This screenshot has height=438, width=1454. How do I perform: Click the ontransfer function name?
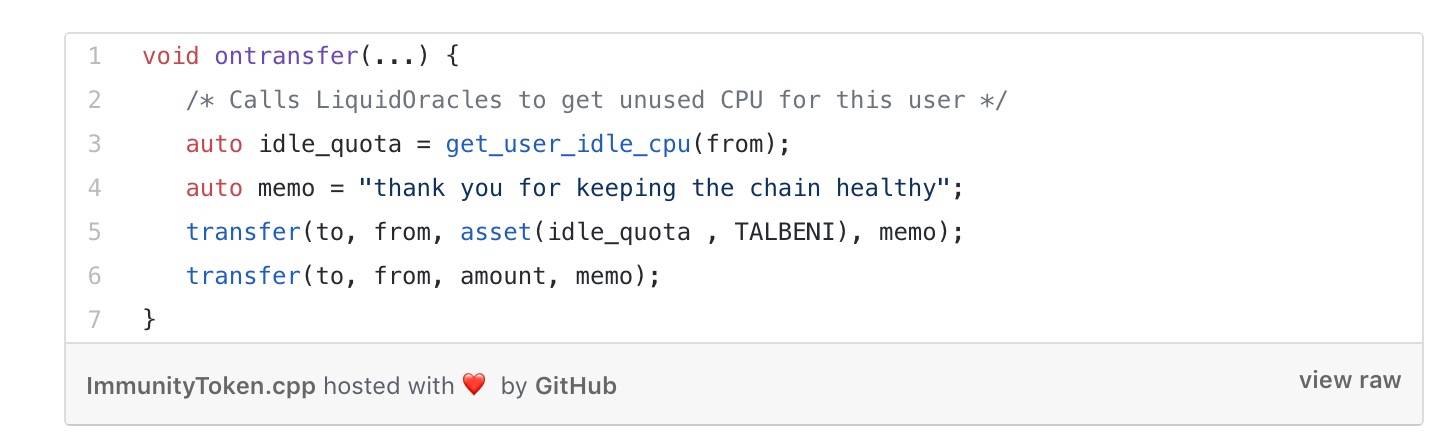point(287,56)
